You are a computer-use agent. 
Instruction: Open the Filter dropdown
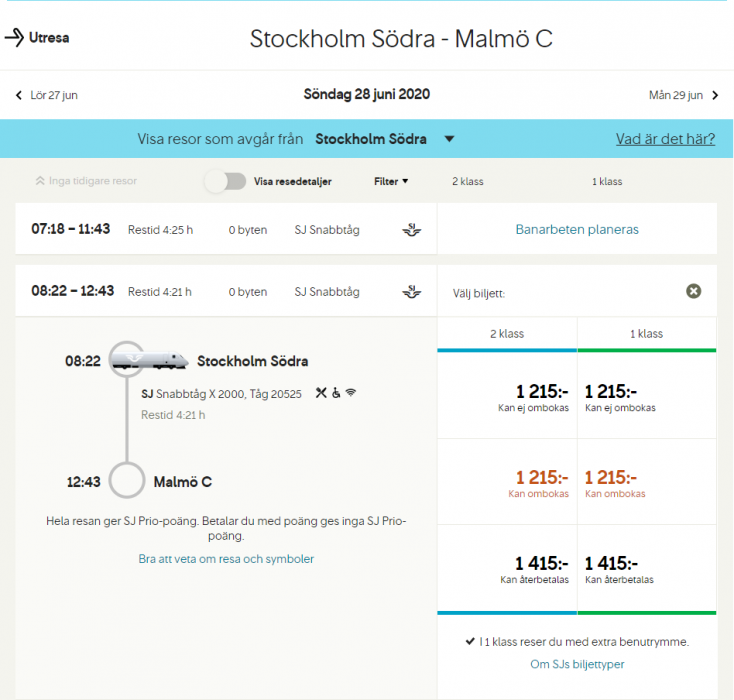pyautogui.click(x=391, y=181)
